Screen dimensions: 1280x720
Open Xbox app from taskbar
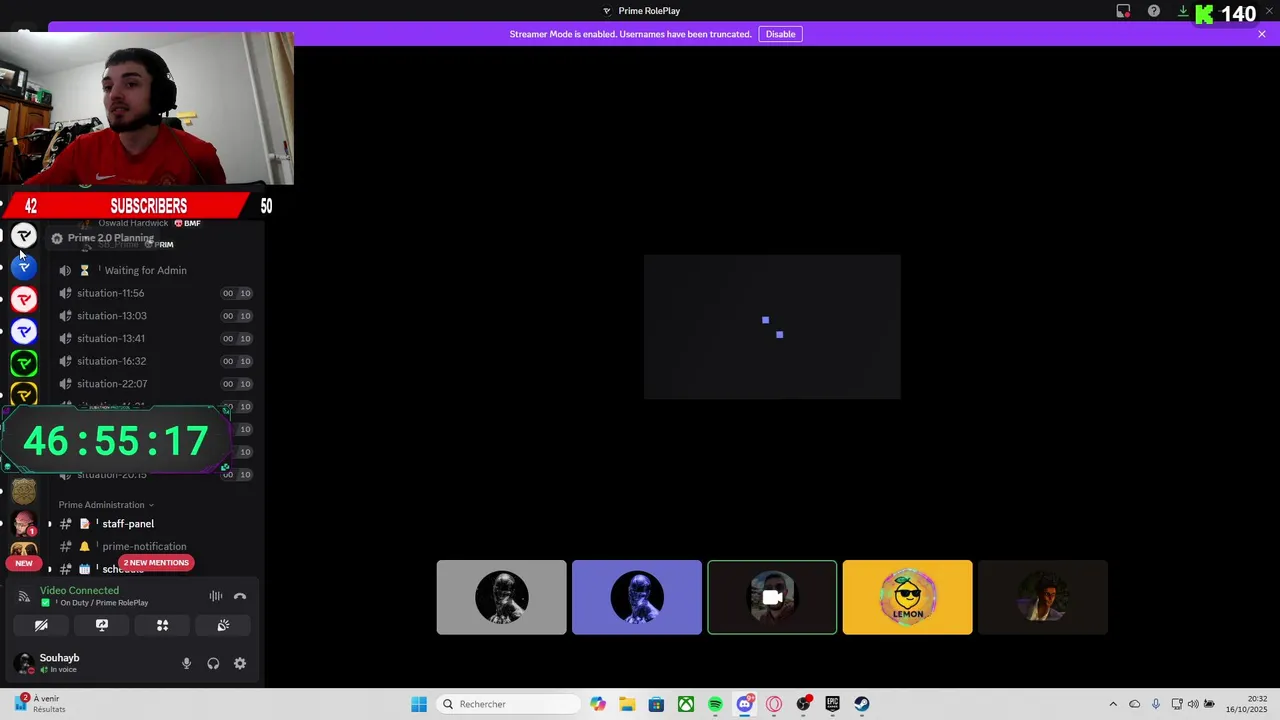(x=686, y=704)
